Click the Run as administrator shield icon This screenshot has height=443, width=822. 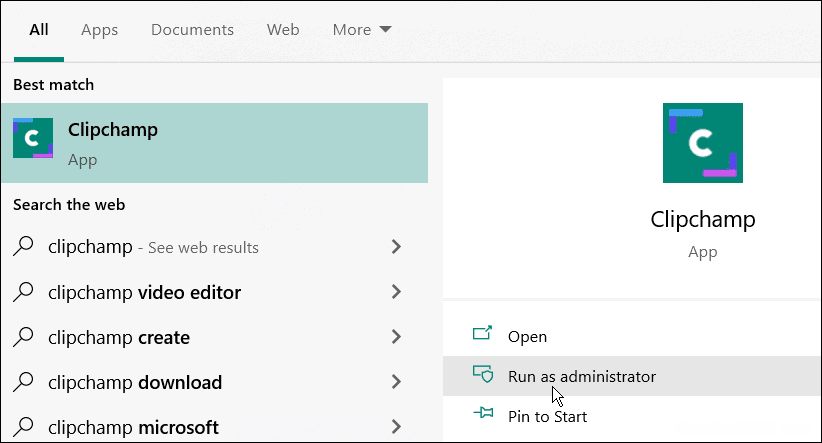pos(483,374)
